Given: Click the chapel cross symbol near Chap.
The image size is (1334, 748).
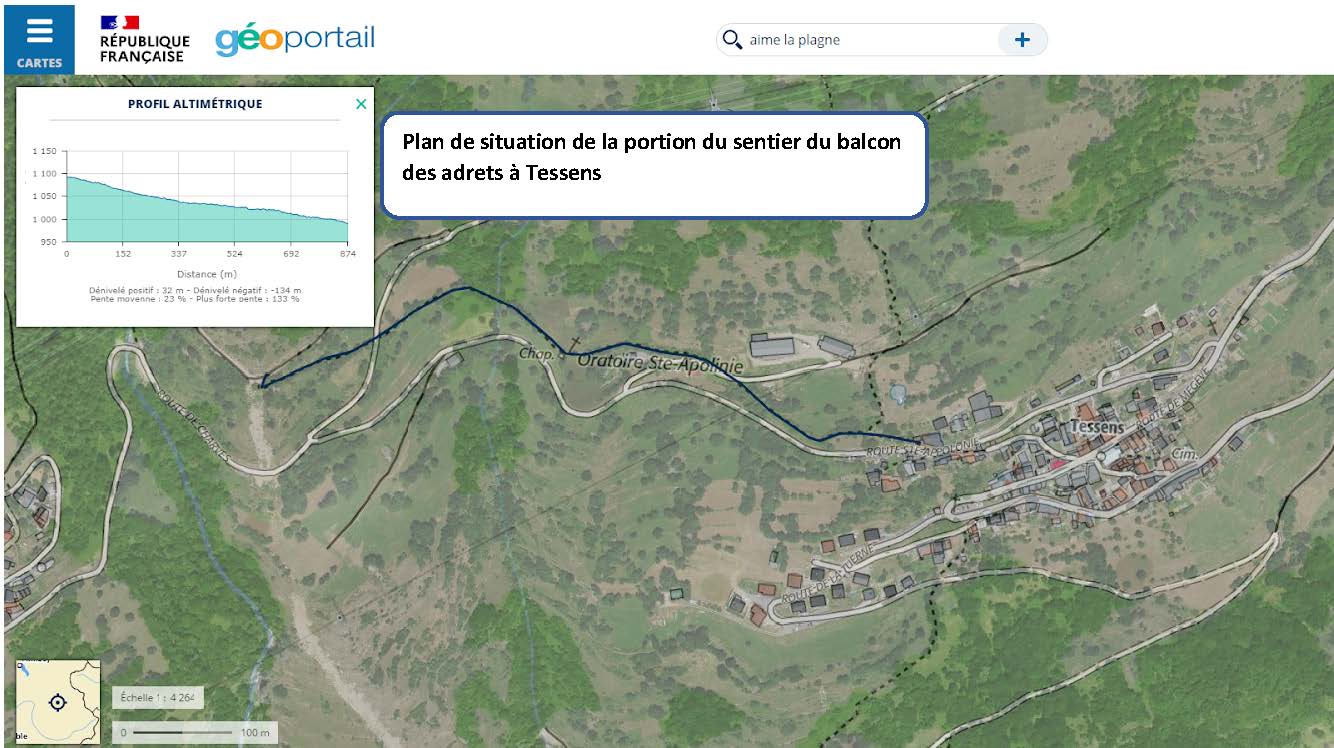Looking at the screenshot, I should tap(574, 345).
